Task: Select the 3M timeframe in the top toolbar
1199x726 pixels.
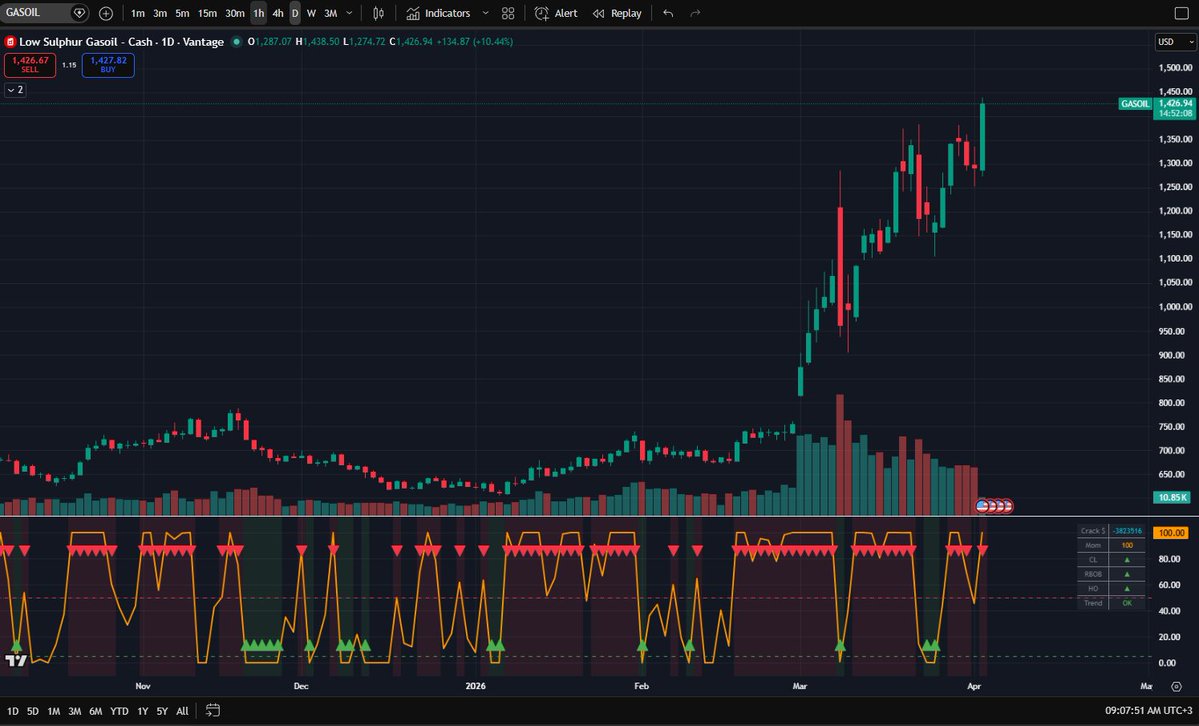Action: 330,13
